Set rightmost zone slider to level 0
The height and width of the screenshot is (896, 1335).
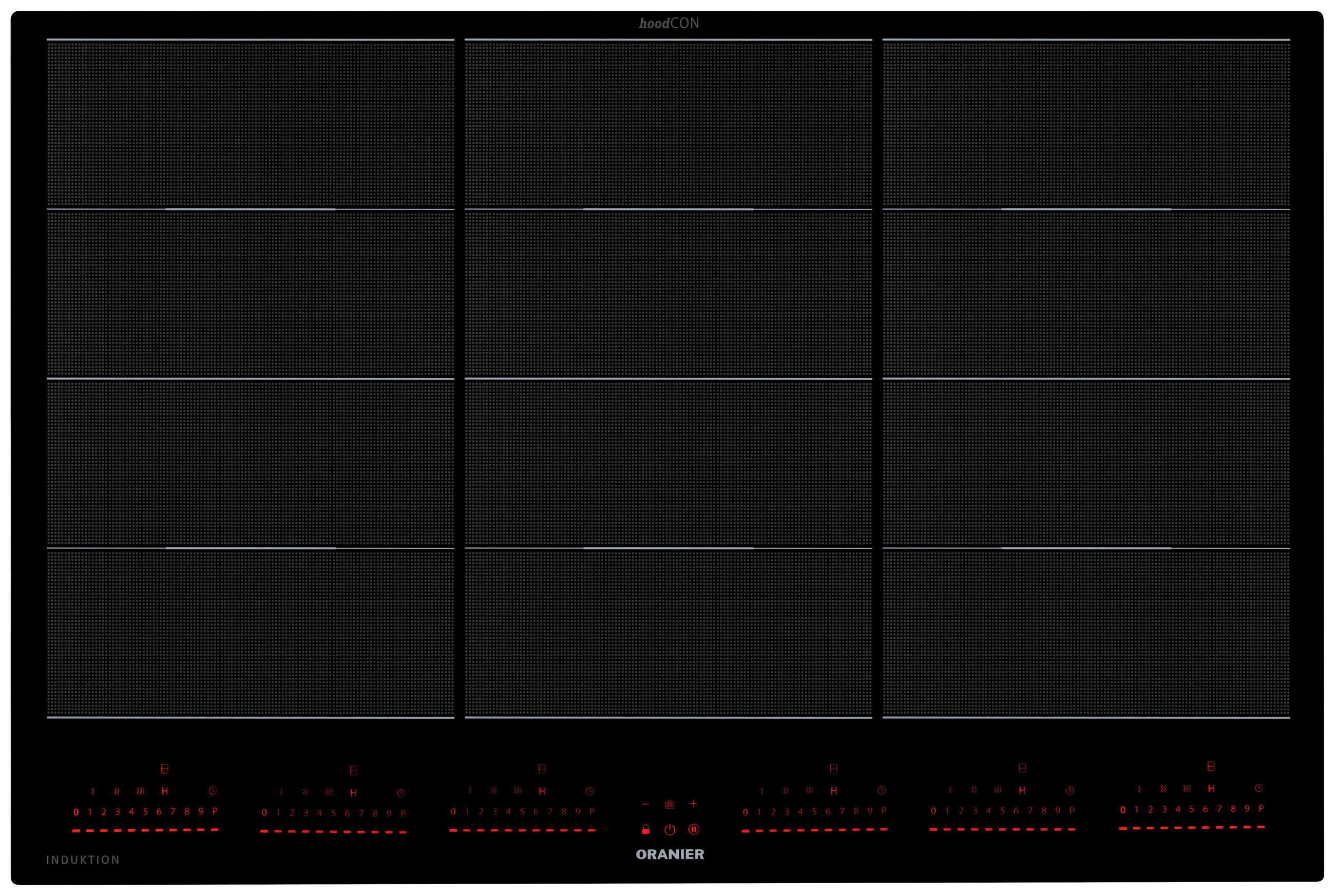[x=1122, y=810]
